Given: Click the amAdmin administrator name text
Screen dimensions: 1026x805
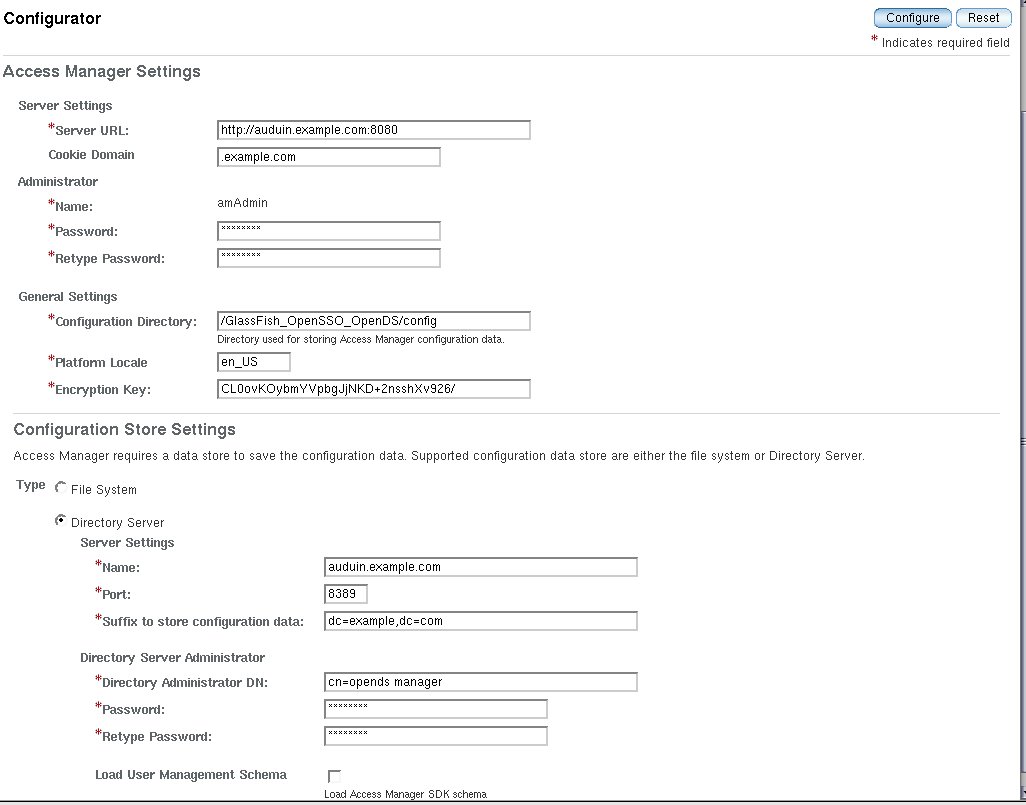Looking at the screenshot, I should click(243, 203).
